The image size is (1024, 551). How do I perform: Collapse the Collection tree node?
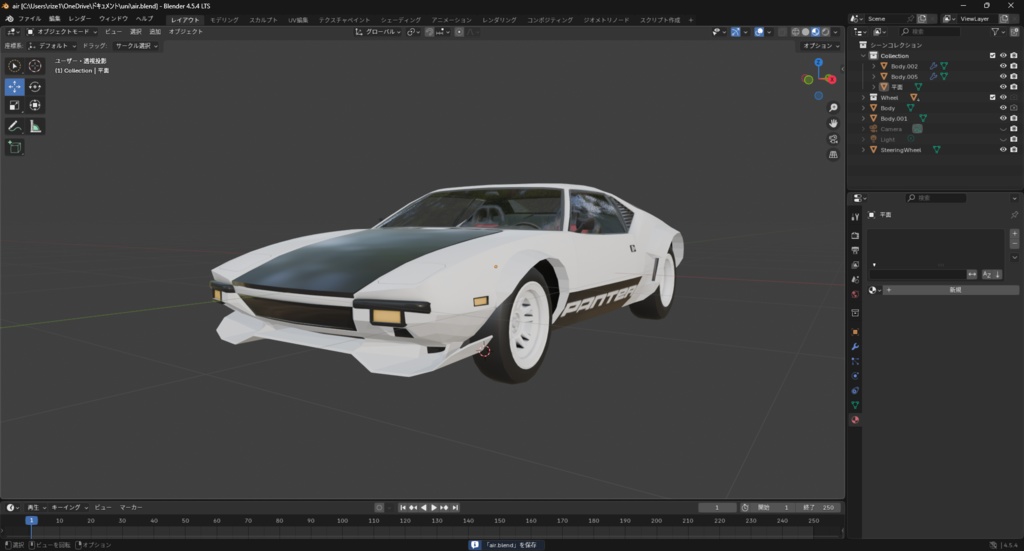863,55
